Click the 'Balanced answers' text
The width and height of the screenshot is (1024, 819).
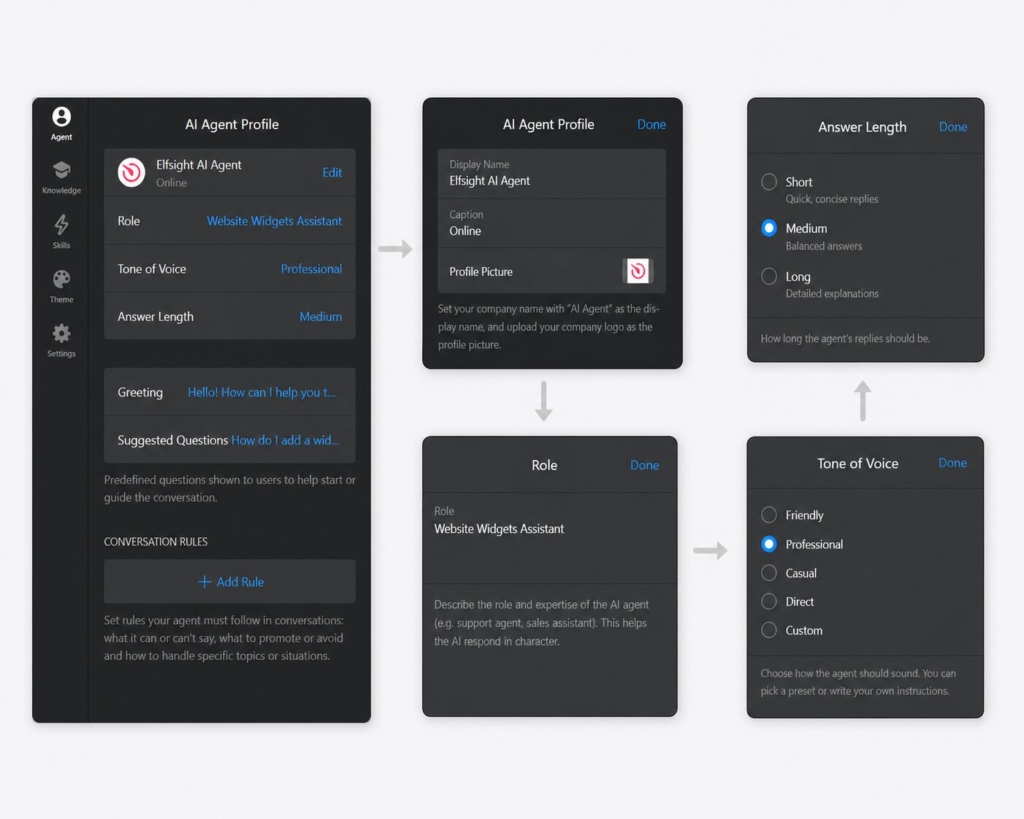pyautogui.click(x=824, y=246)
